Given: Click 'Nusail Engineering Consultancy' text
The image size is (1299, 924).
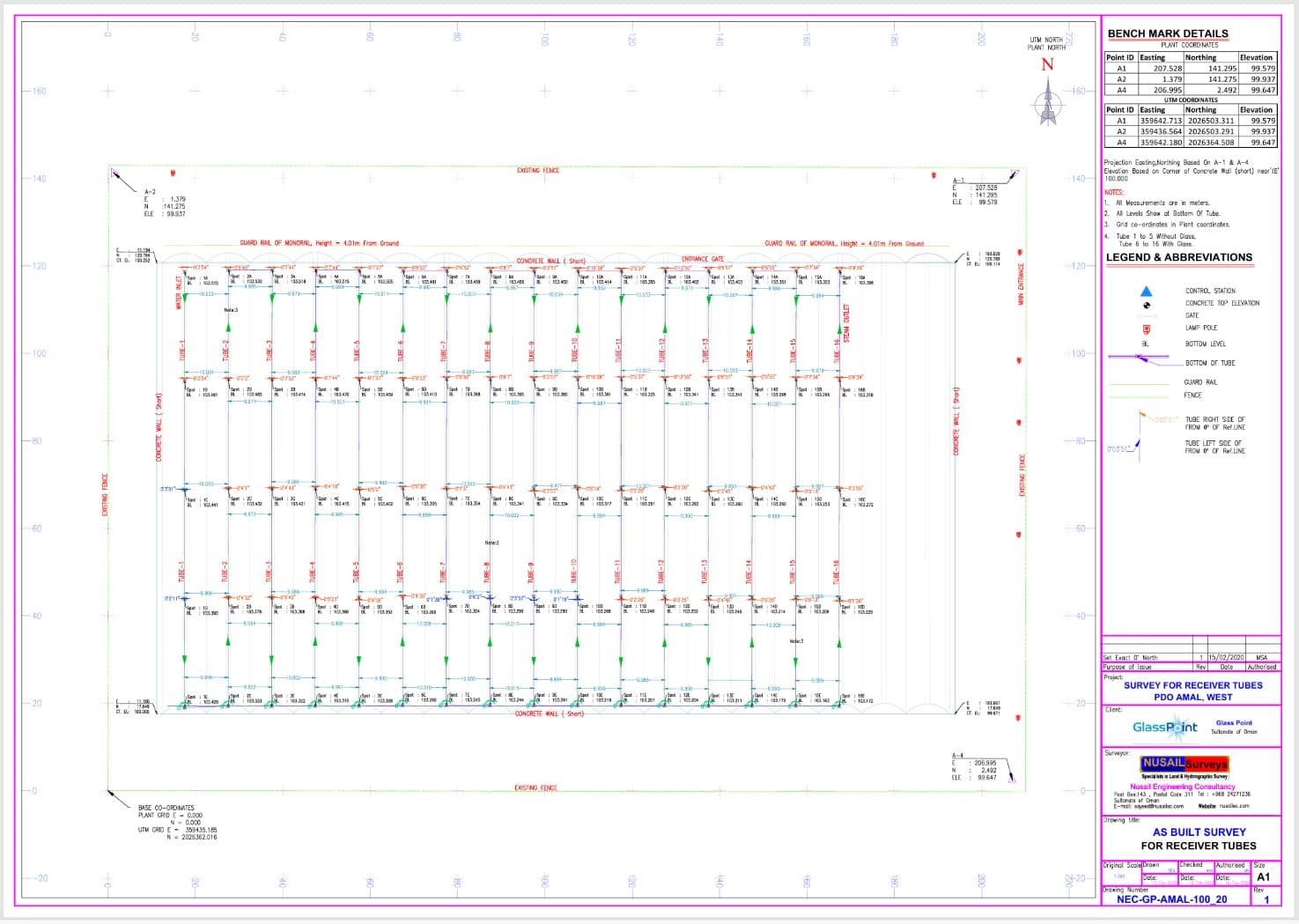Looking at the screenshot, I should click(1183, 787).
